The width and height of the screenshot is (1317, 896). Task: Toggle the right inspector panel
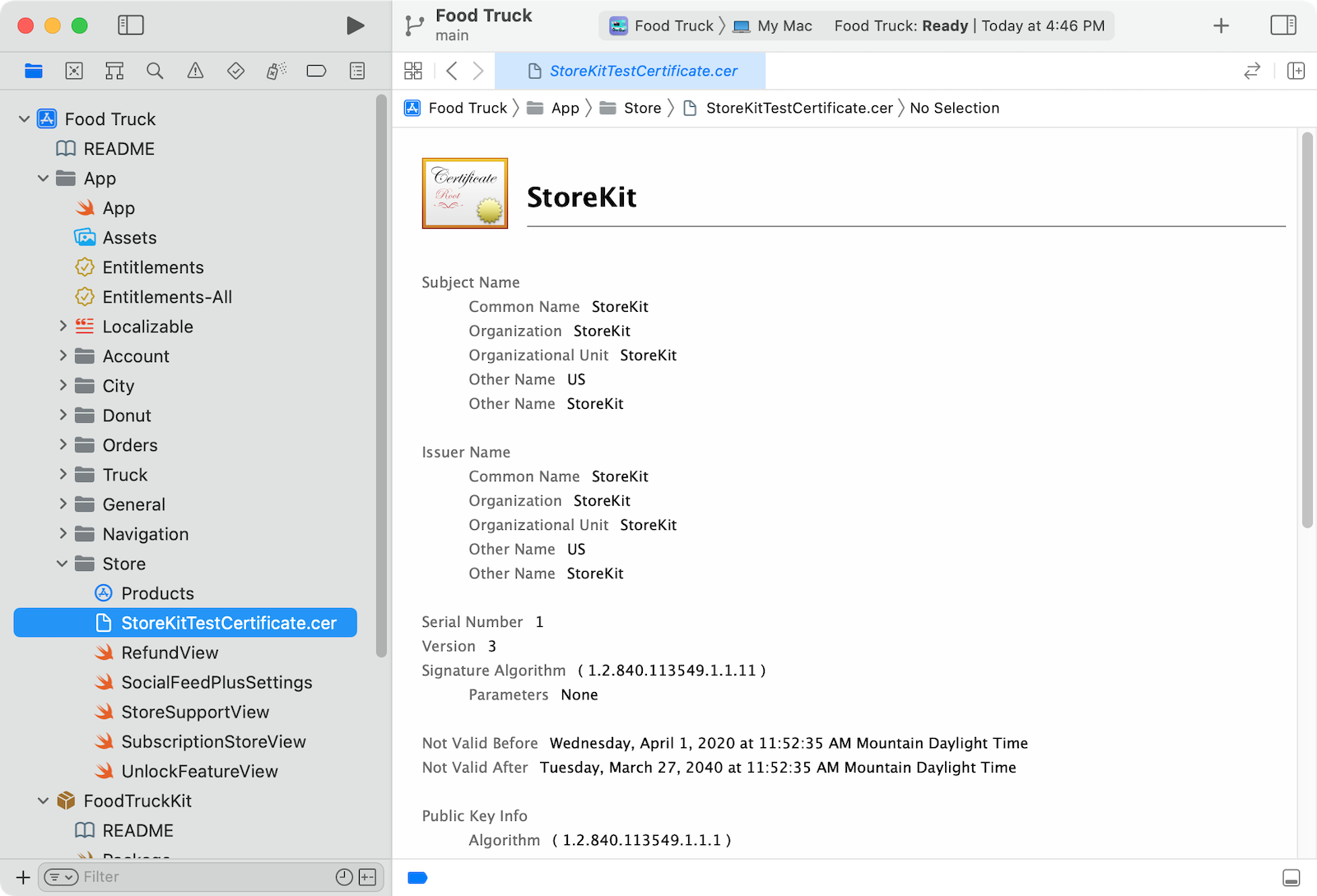pos(1282,26)
